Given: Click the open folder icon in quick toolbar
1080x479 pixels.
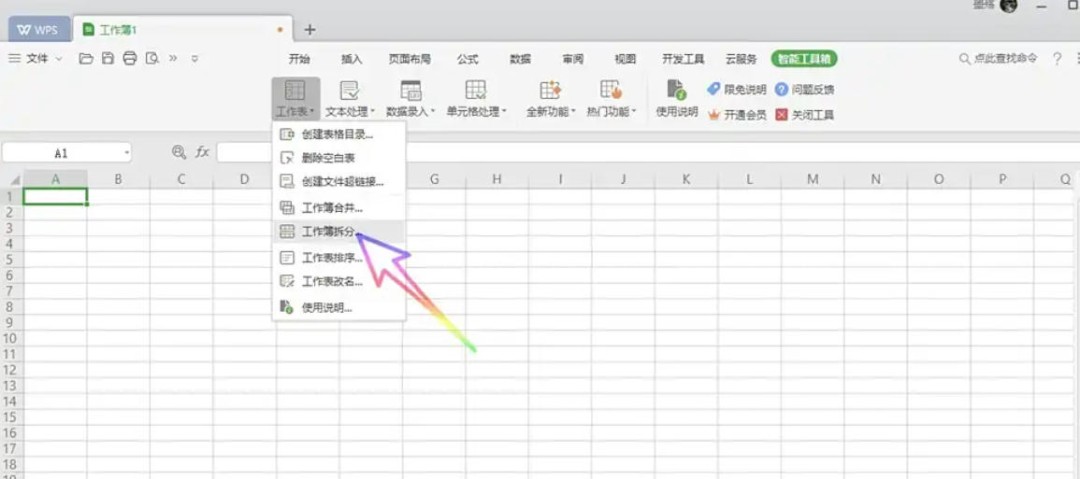Looking at the screenshot, I should (86, 59).
